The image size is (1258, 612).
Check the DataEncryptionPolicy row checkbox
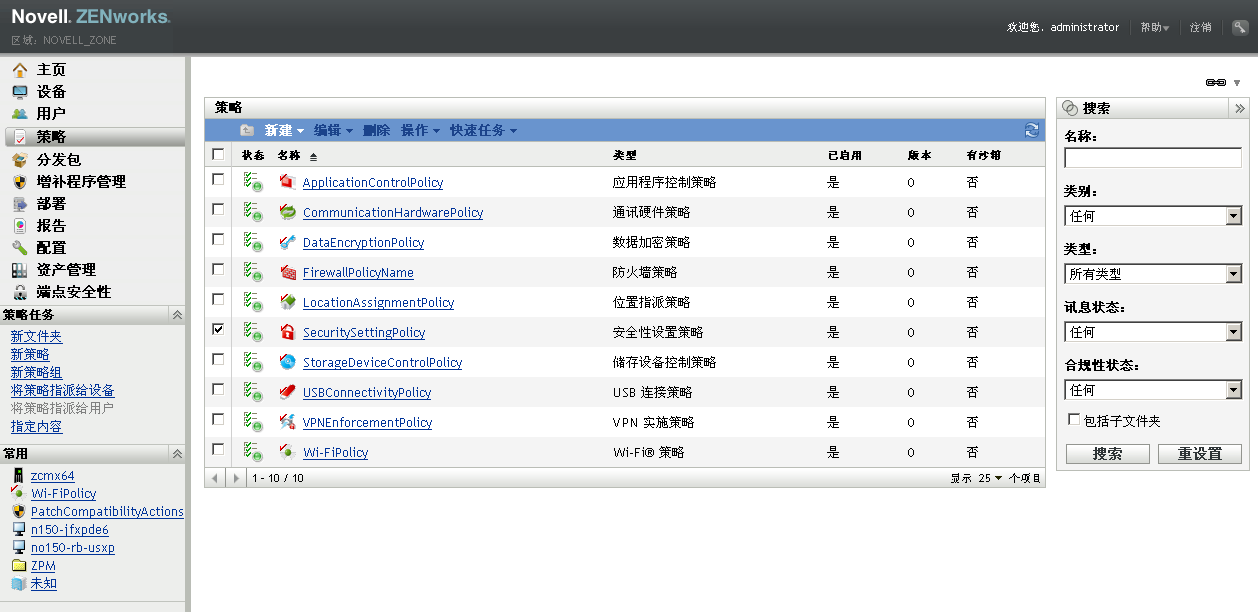point(218,239)
